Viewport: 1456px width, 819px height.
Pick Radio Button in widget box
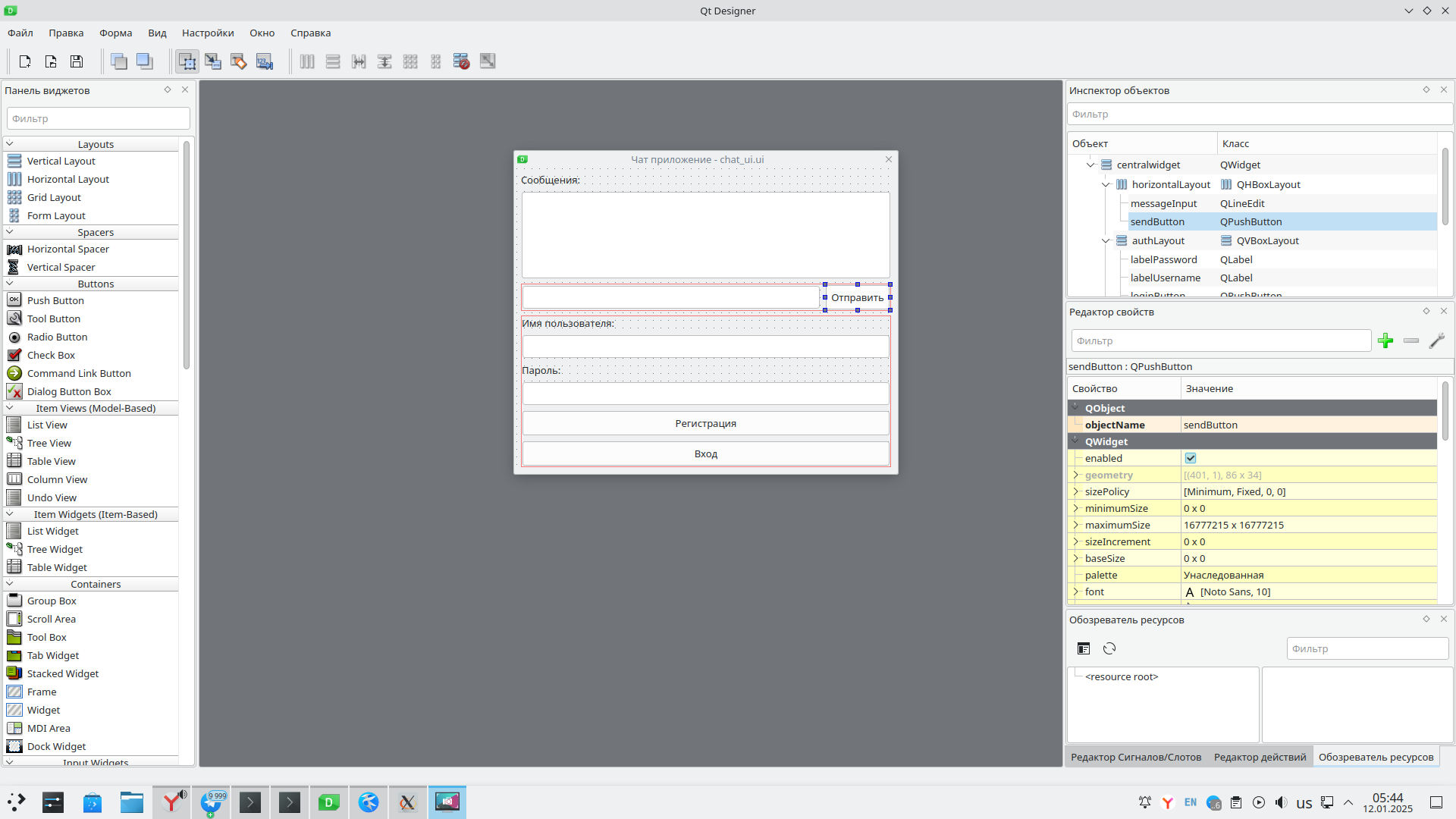click(x=57, y=337)
